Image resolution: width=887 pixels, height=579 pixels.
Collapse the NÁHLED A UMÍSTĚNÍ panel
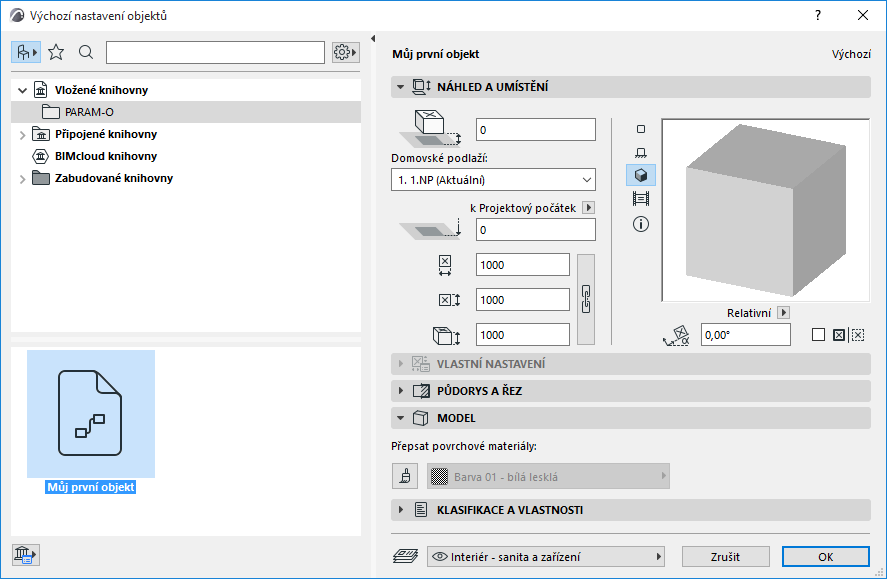point(400,87)
